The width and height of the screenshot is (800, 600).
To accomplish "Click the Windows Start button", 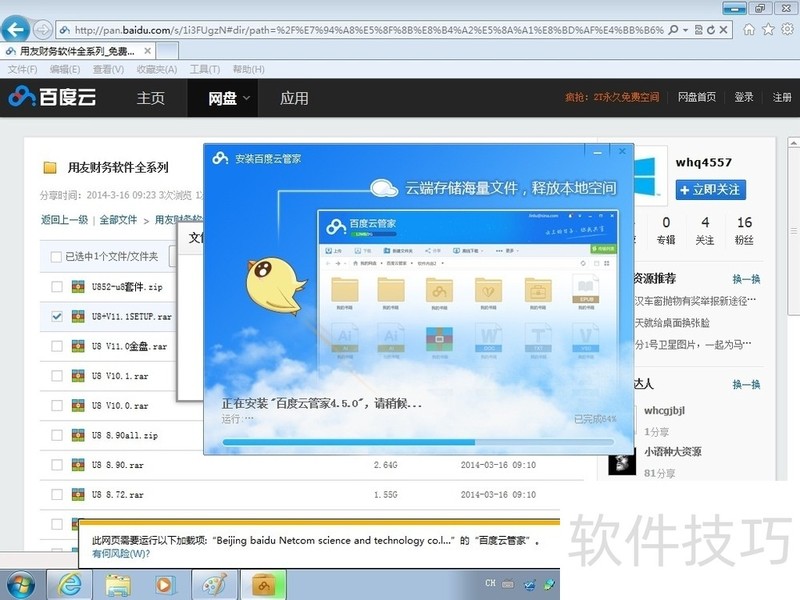I will [21, 584].
